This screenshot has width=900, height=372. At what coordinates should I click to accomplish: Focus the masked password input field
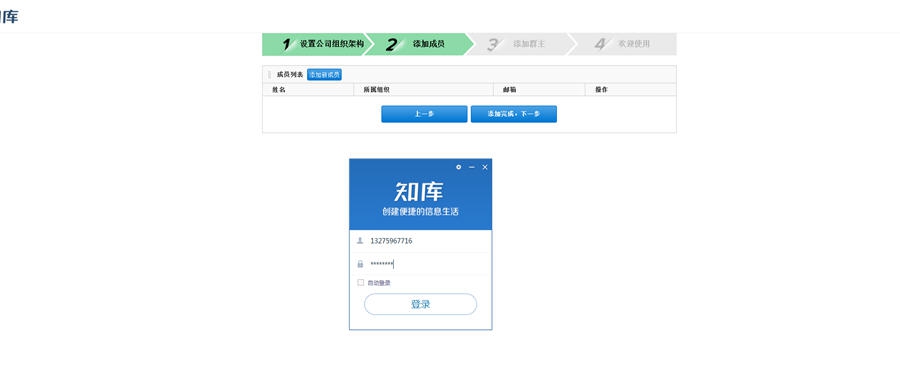pos(421,264)
